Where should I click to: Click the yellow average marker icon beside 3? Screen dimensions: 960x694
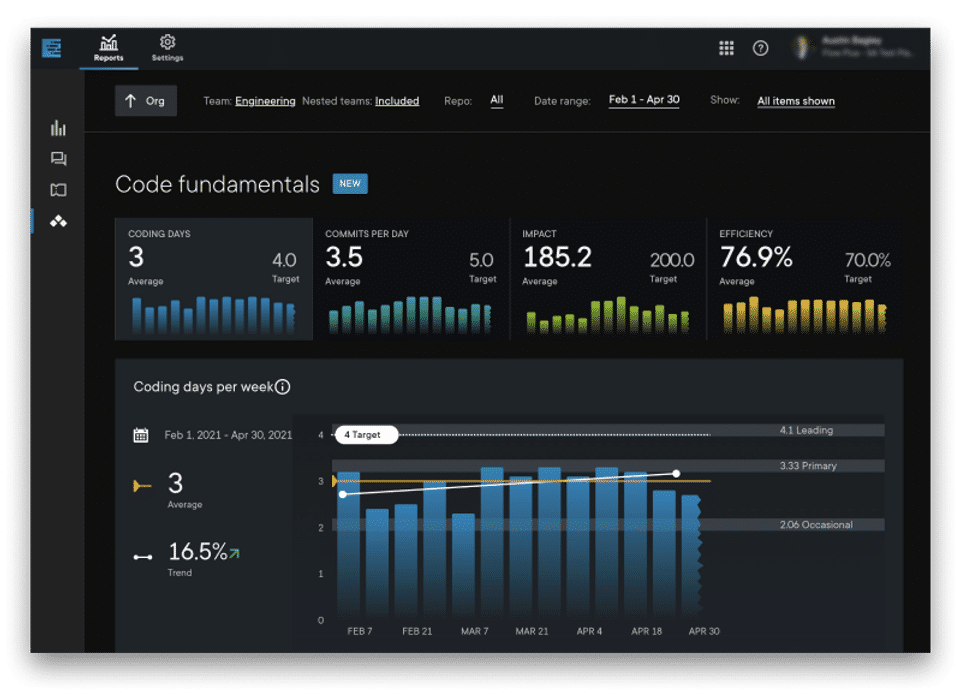(x=142, y=486)
